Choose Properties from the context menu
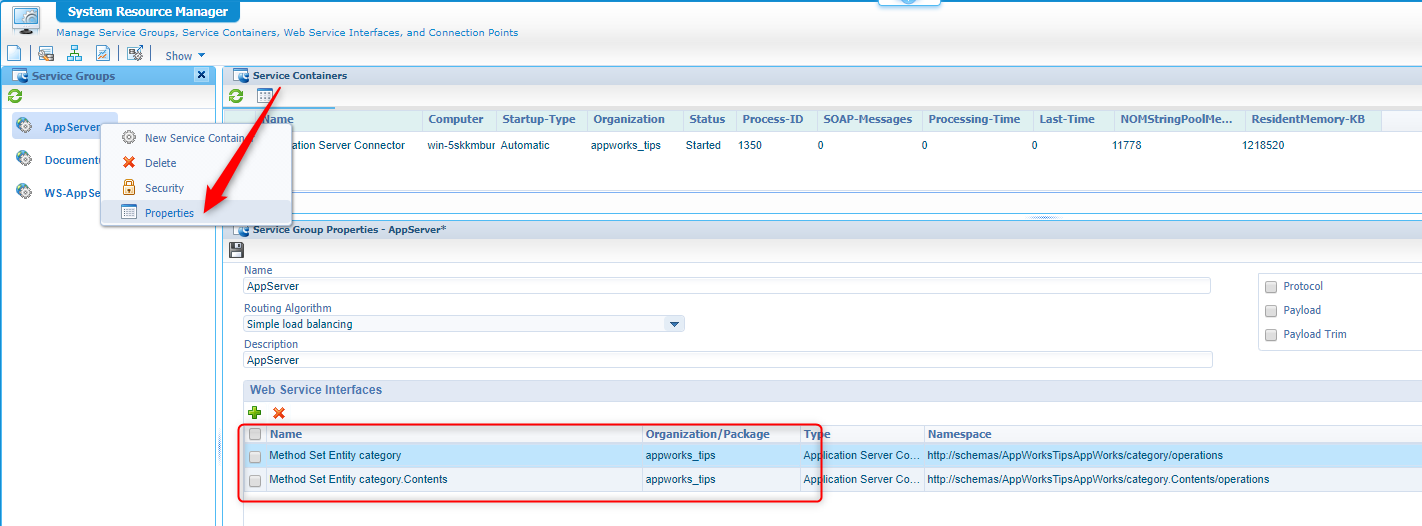 tap(169, 212)
